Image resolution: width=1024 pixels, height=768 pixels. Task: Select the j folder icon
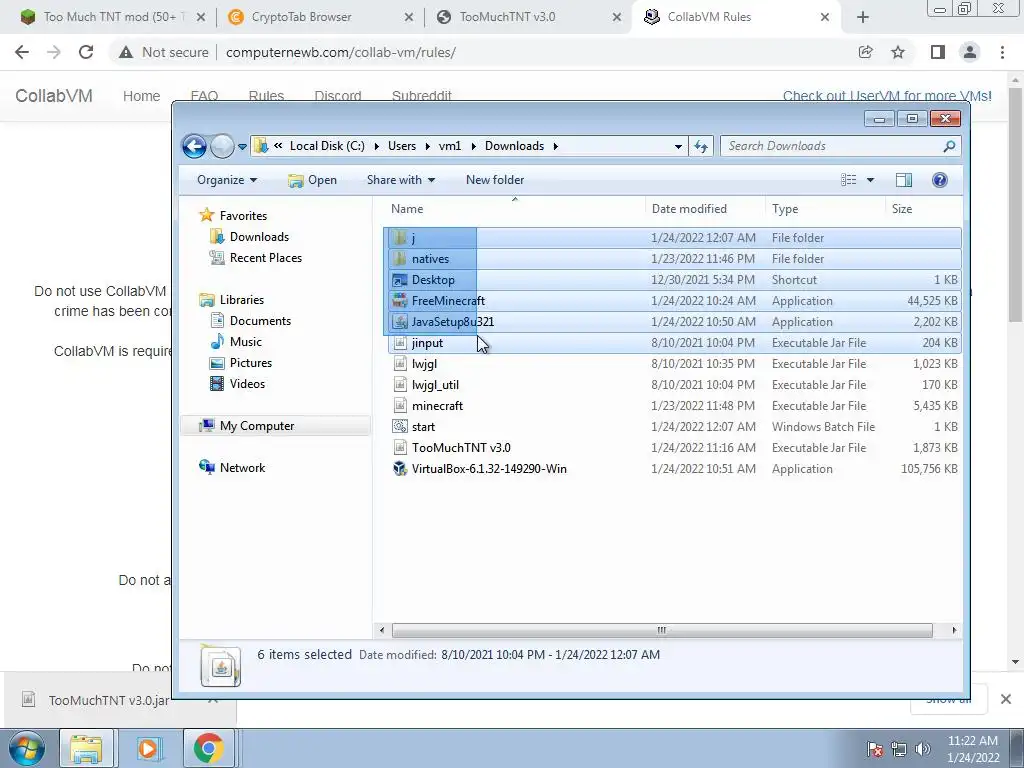(400, 238)
